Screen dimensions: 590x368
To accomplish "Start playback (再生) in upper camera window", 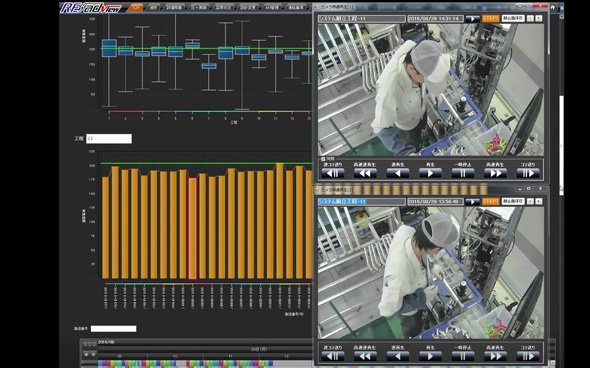I will pos(430,173).
